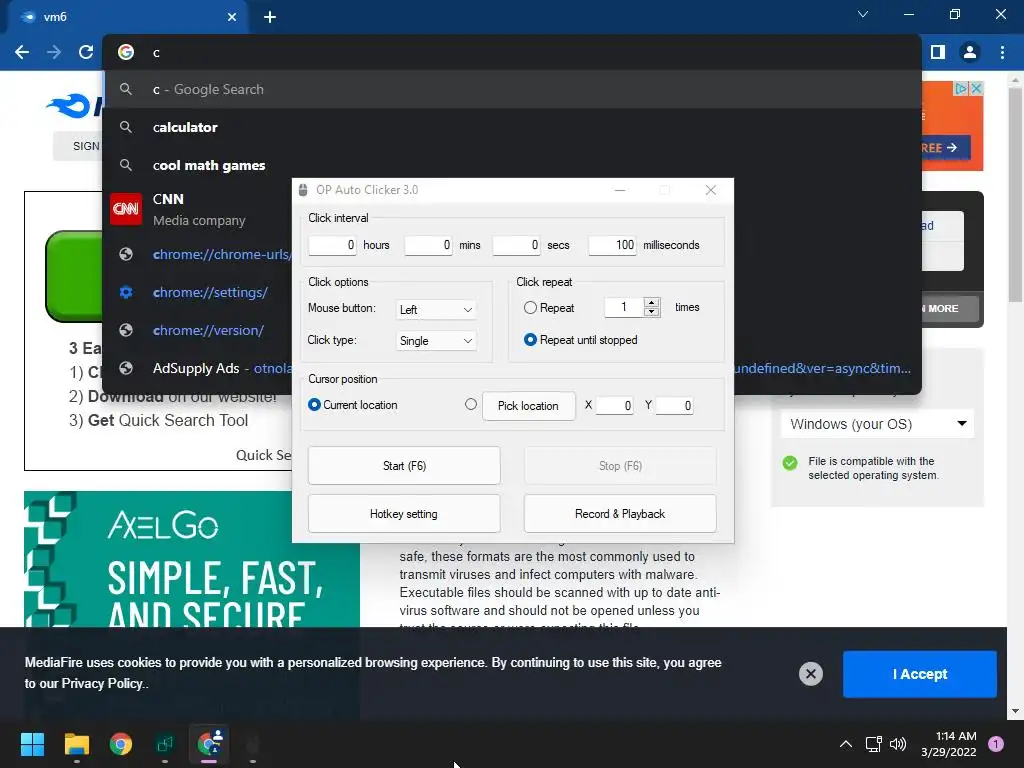Open the Windows (your OS) dropdown
1024x768 pixels.
point(877,424)
